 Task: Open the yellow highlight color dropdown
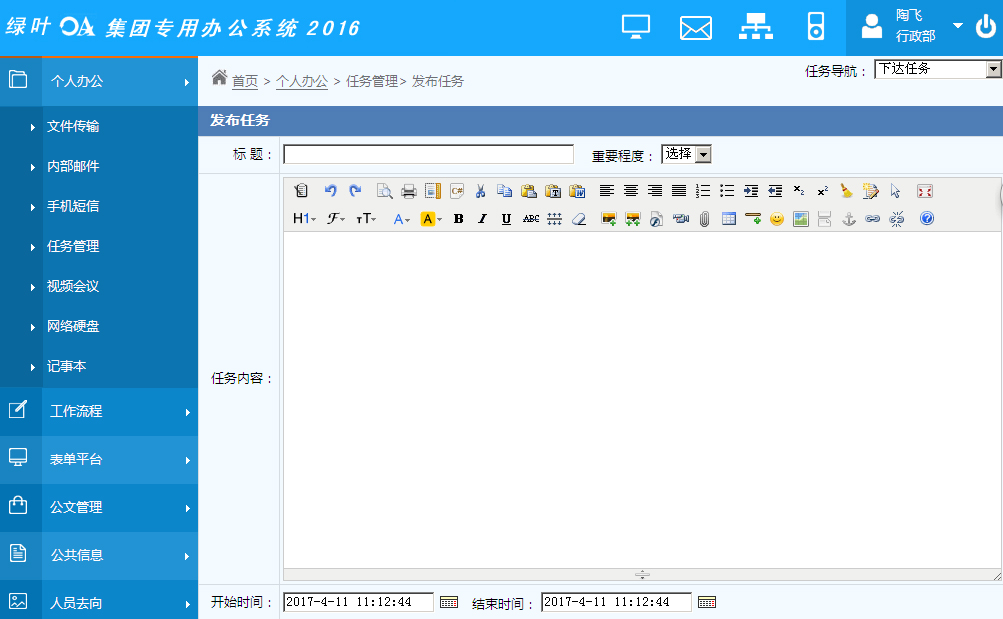tap(432, 219)
